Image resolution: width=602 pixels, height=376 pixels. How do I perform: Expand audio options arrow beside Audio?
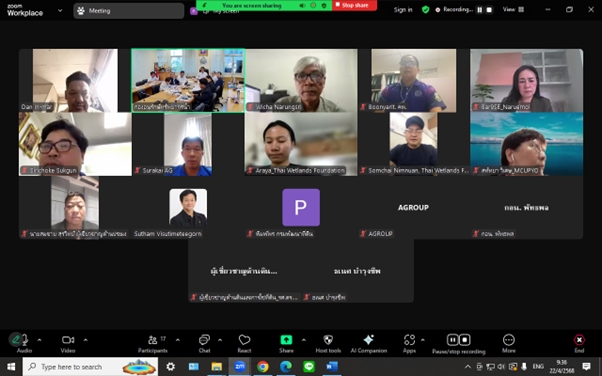(x=39, y=340)
